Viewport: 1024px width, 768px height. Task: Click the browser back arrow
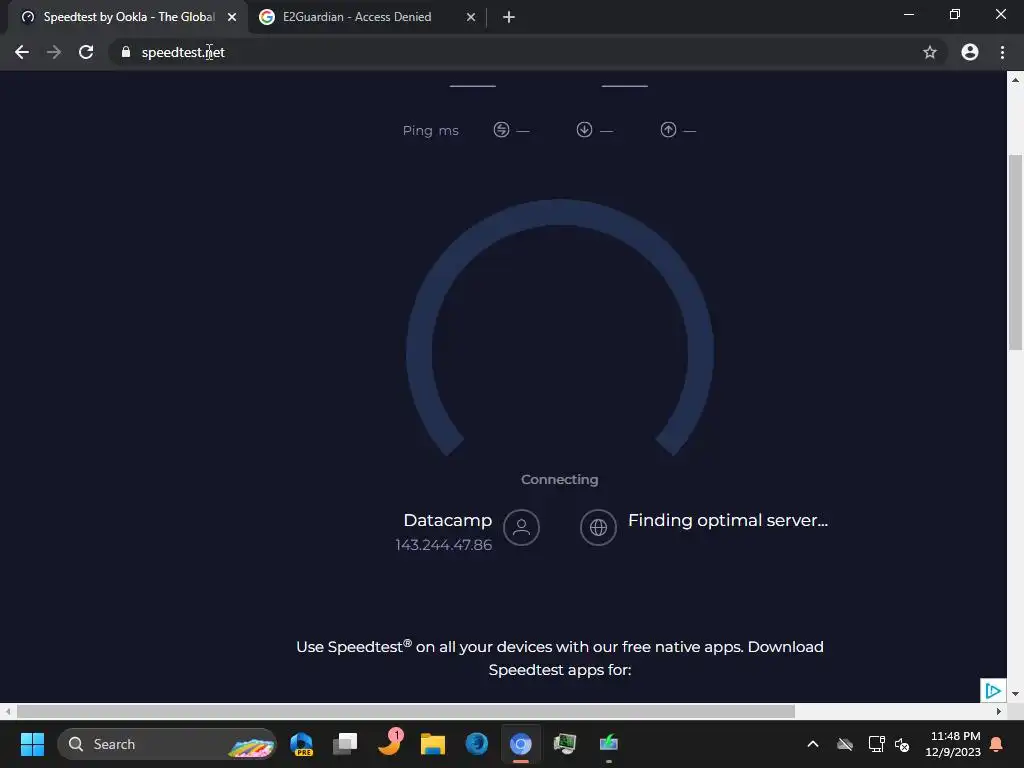[x=22, y=52]
